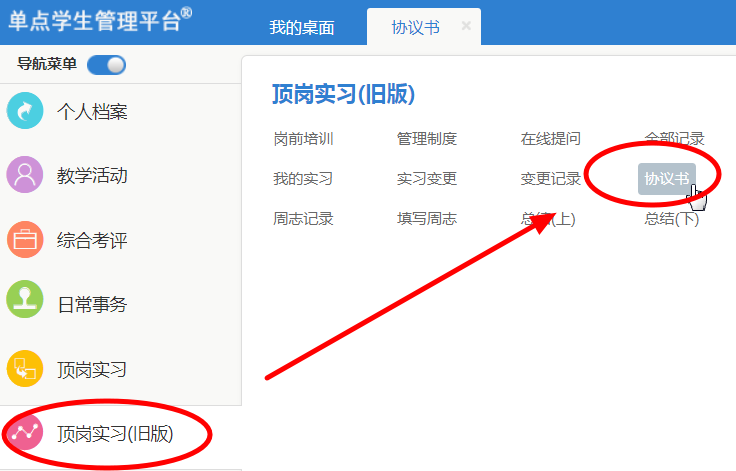Screen dimensions: 736x471
Task: Open 综合考评 menu item
Action: click(92, 240)
